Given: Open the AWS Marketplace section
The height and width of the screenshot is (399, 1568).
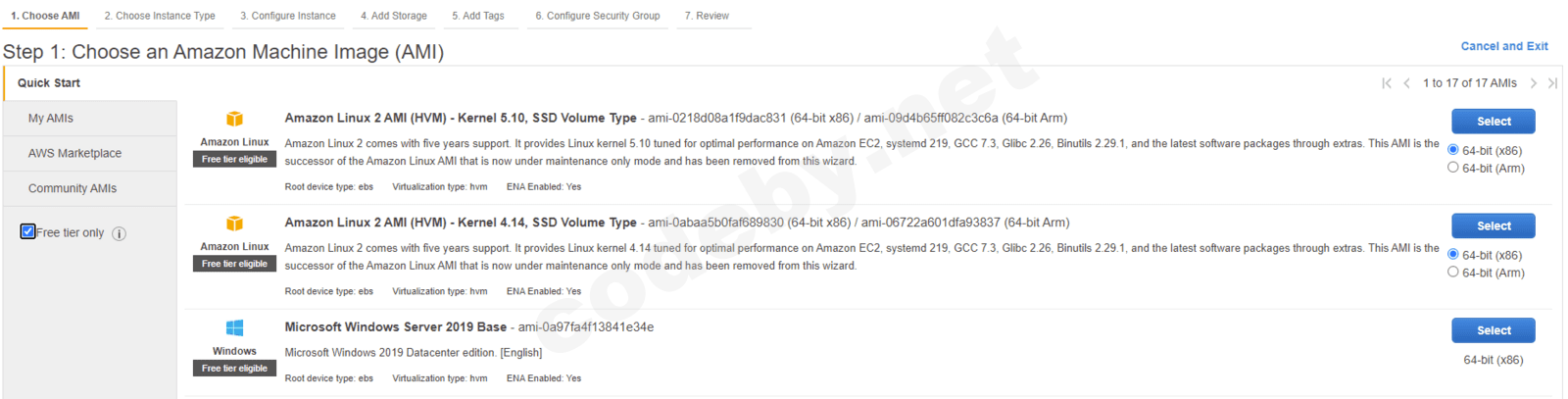Looking at the screenshot, I should pos(74,153).
